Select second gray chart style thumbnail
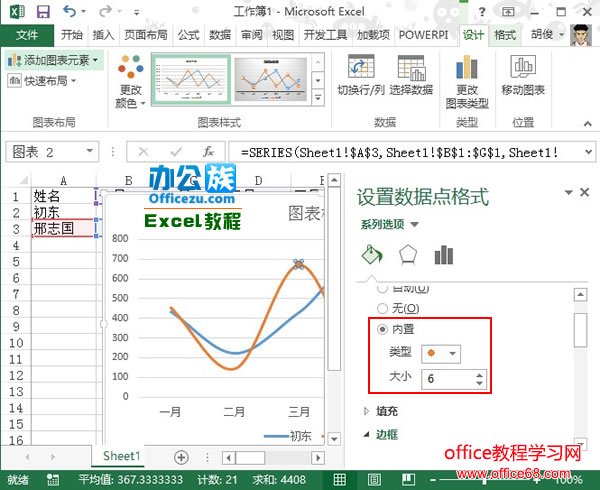 (x=271, y=80)
